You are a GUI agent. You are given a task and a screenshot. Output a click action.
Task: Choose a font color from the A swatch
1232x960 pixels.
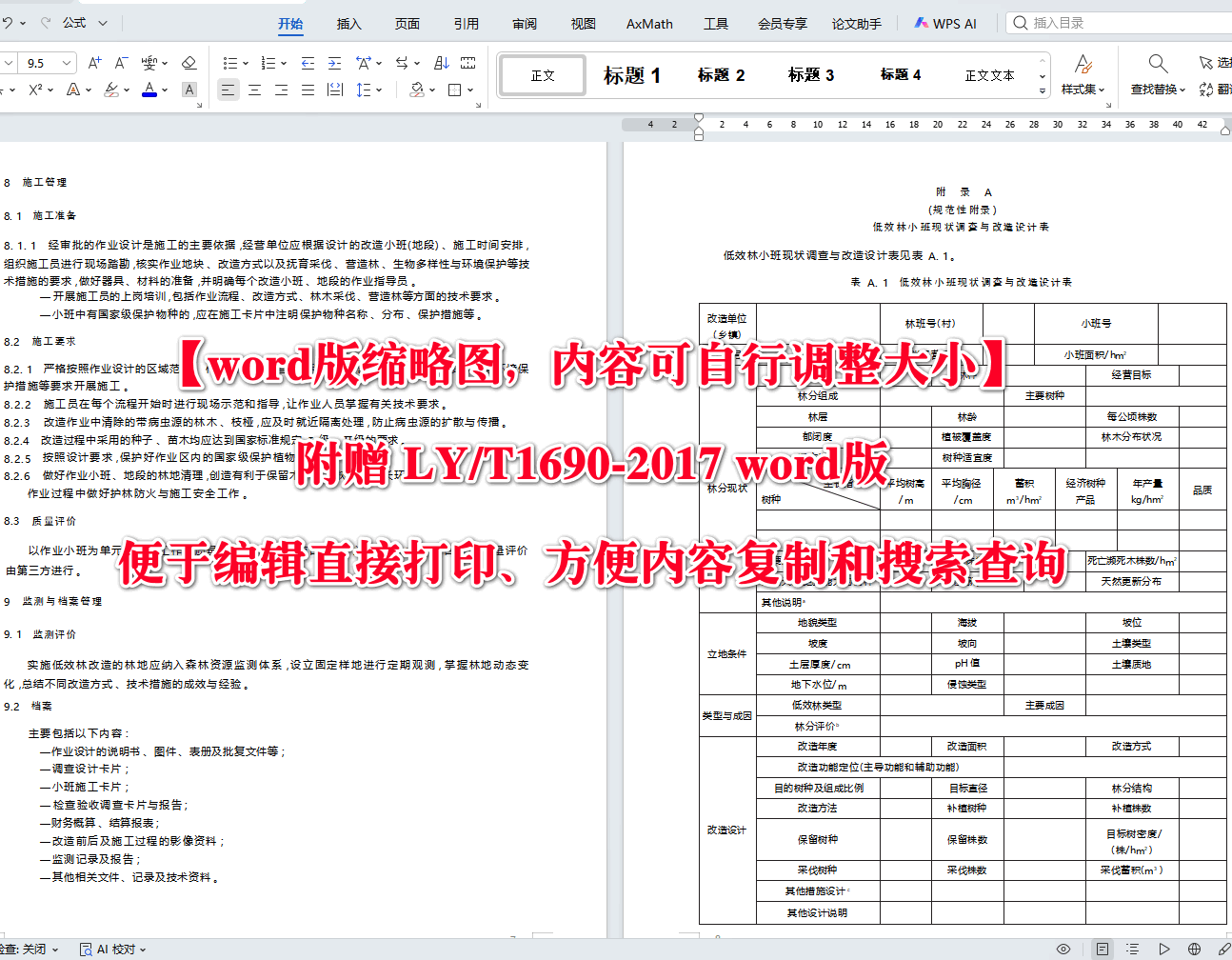149,89
